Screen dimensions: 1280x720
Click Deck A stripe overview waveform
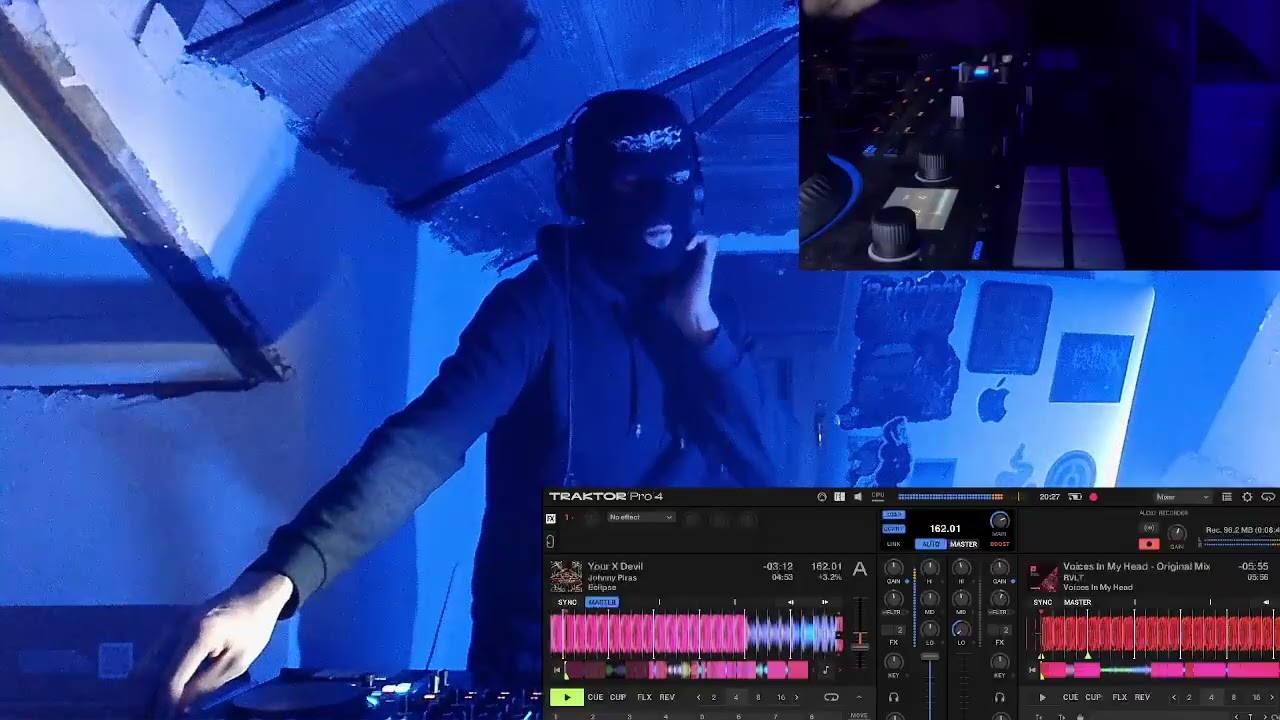(x=687, y=670)
